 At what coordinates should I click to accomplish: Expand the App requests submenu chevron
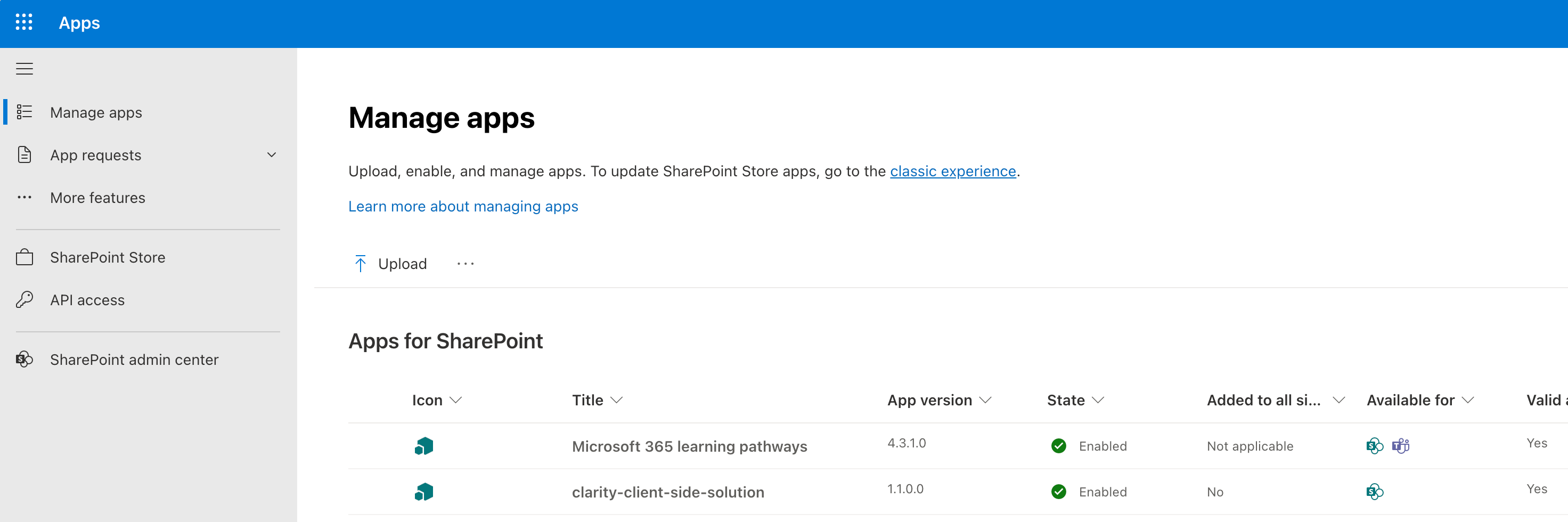[272, 155]
